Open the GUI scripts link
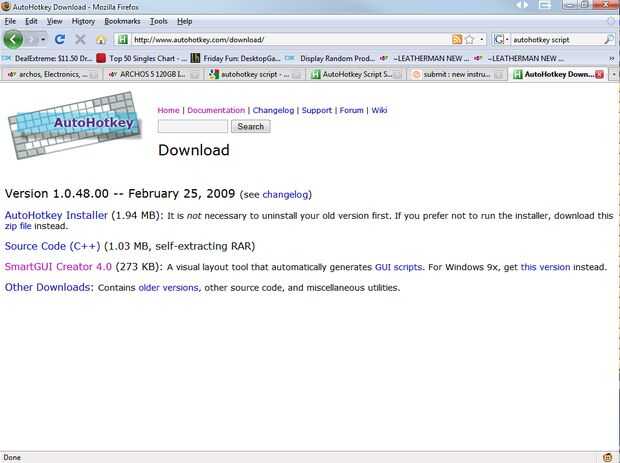Screen dimensions: 620x463 point(398,267)
